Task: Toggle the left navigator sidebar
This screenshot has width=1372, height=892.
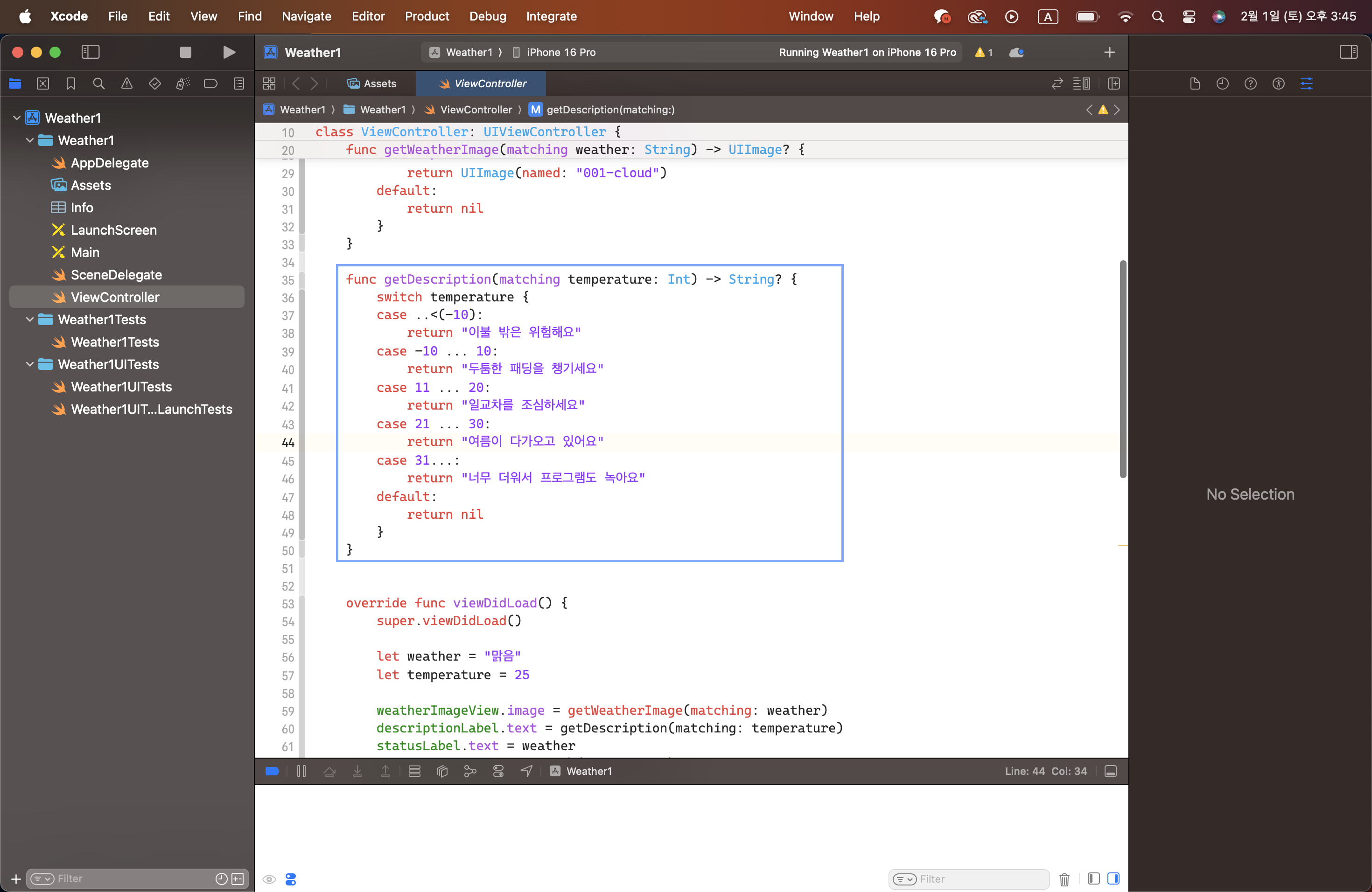Action: click(91, 52)
